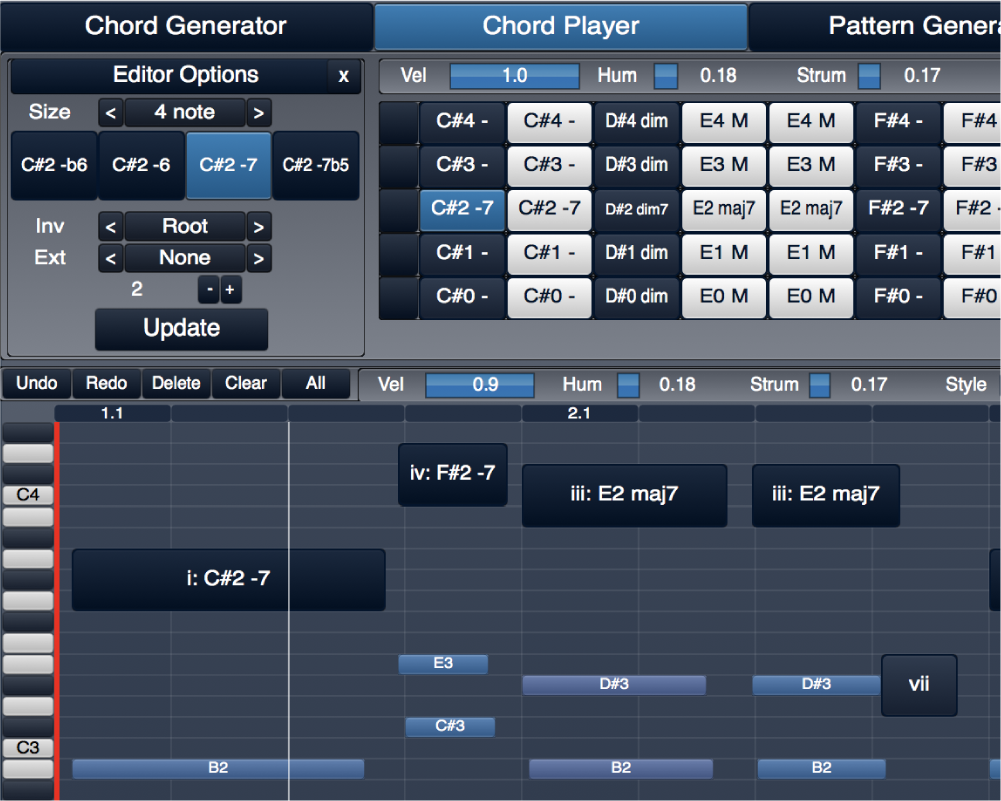Screen dimensions: 1001x801
Task: Open the Pattern Generator tab
Action: pyautogui.click(x=876, y=26)
